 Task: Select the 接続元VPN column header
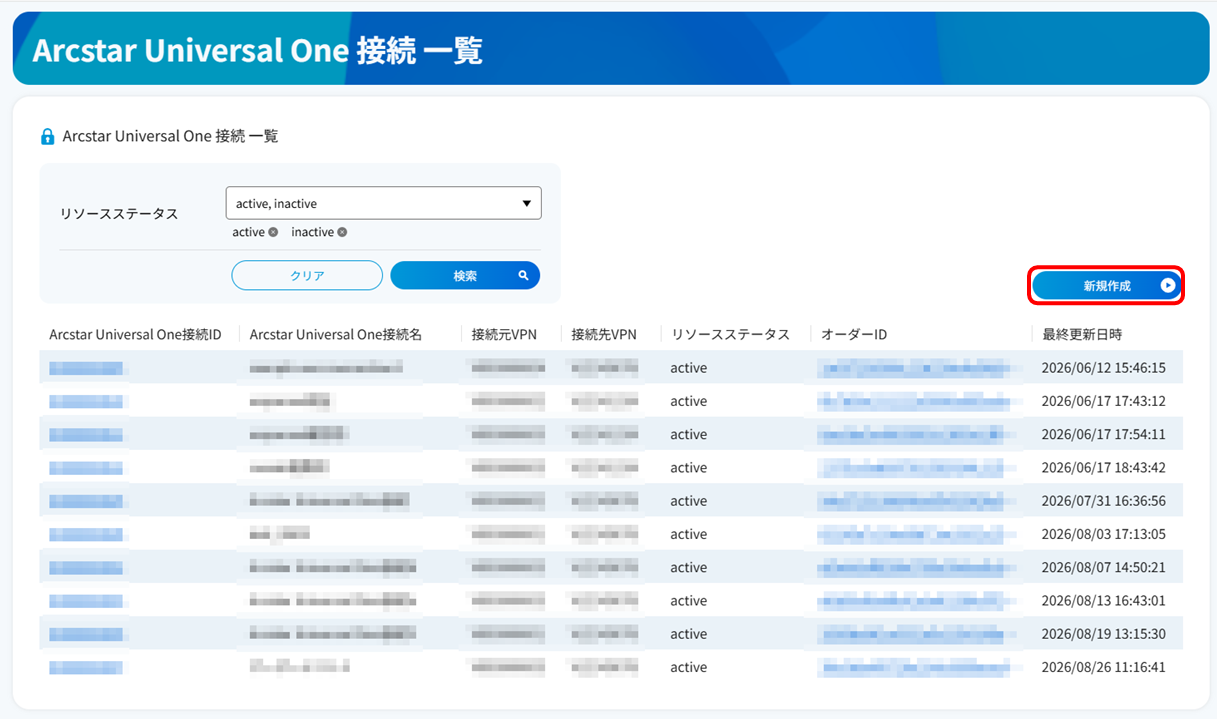(504, 334)
